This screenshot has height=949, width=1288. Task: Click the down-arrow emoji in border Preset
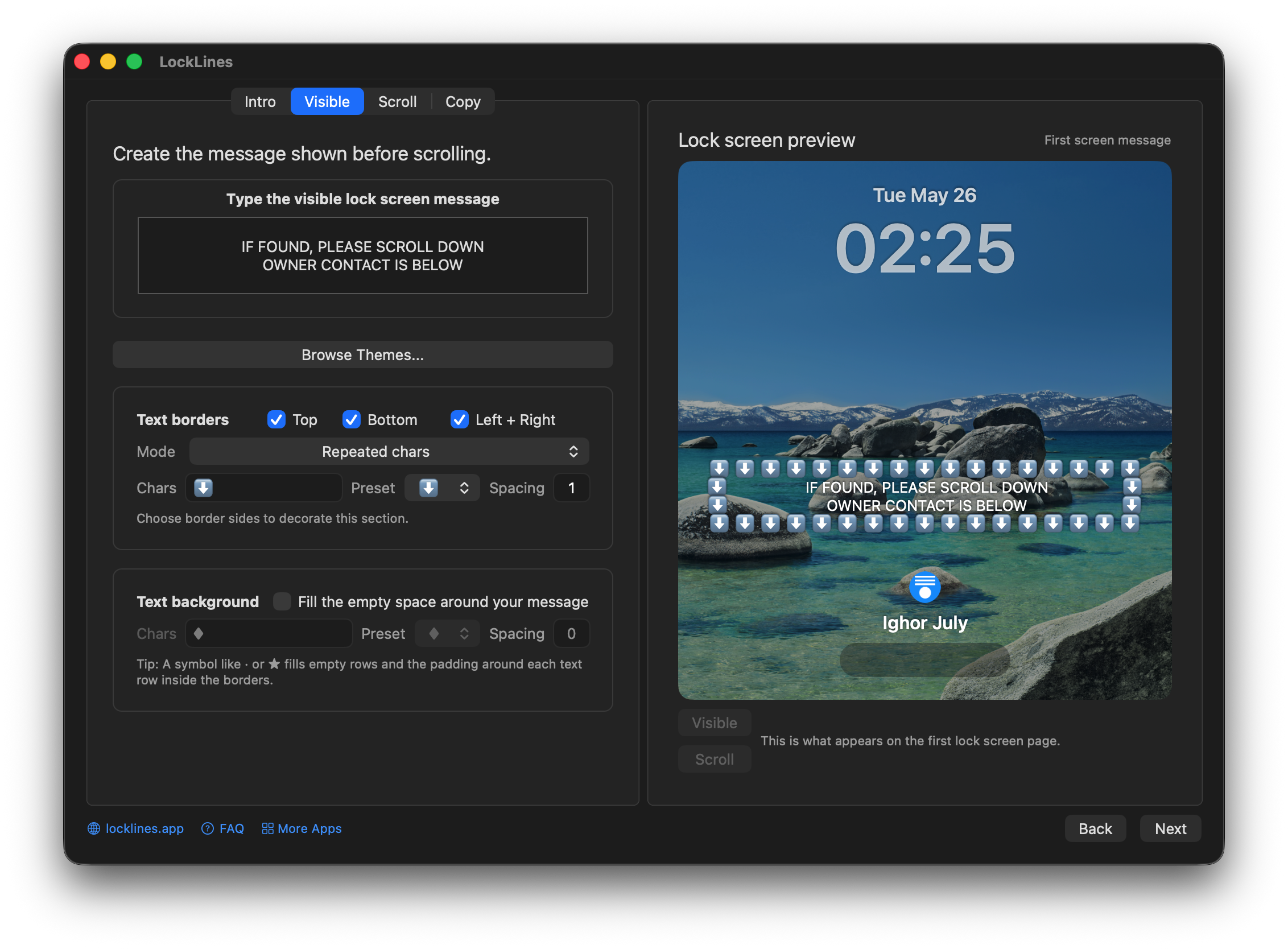[428, 488]
